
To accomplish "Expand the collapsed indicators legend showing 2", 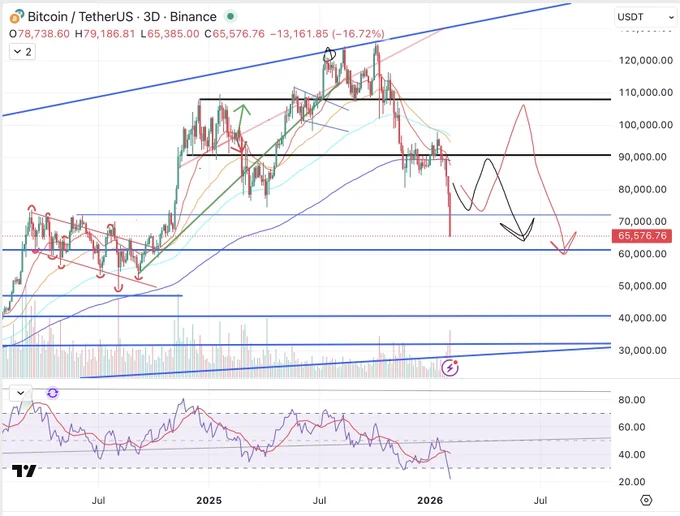I will point(23,52).
